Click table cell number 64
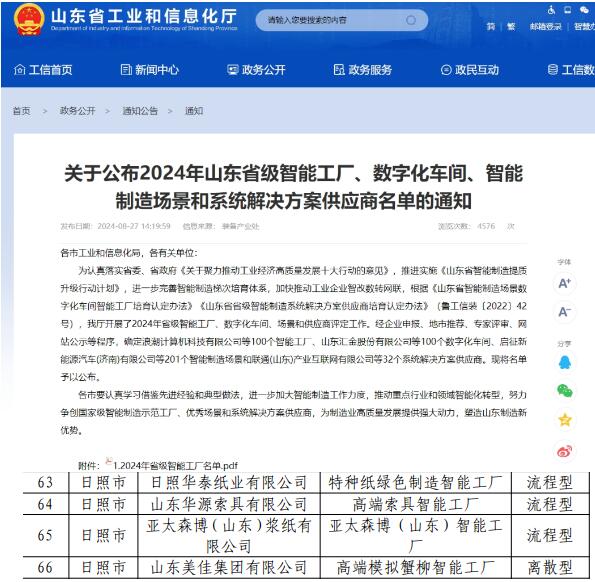The height and width of the screenshot is (582, 595). (x=46, y=504)
